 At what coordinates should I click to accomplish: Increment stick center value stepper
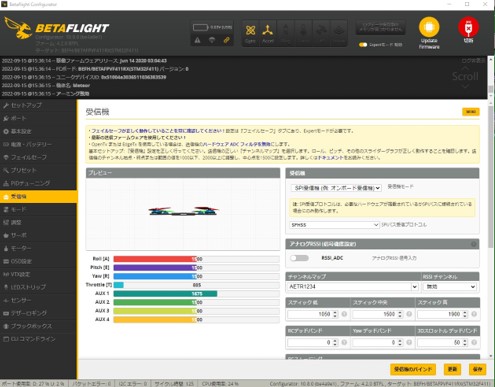point(400,312)
